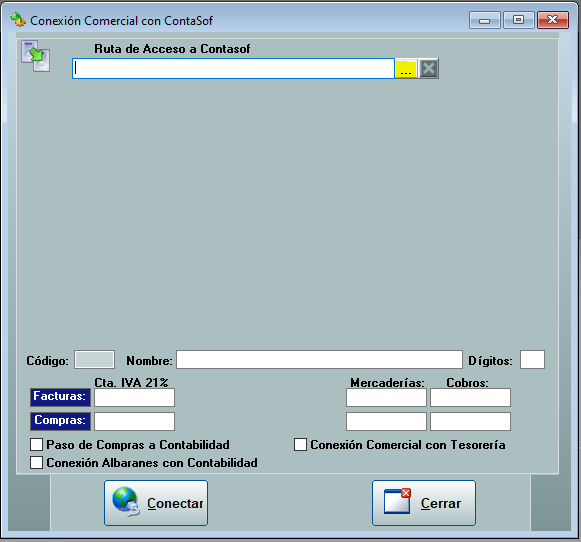
Task: Close window with red X button
Action: pyautogui.click(x=553, y=20)
